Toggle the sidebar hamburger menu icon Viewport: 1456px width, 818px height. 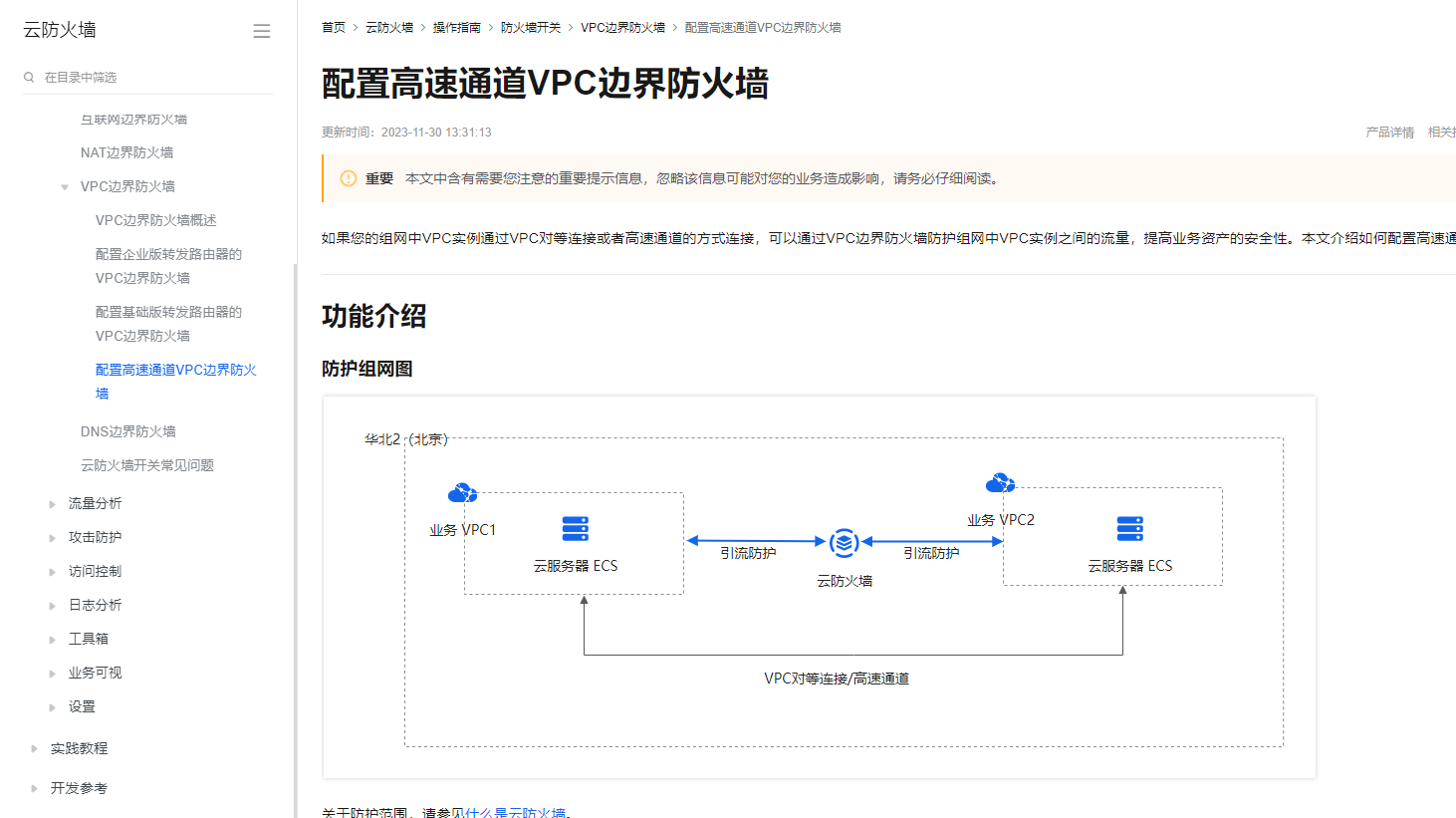click(262, 31)
